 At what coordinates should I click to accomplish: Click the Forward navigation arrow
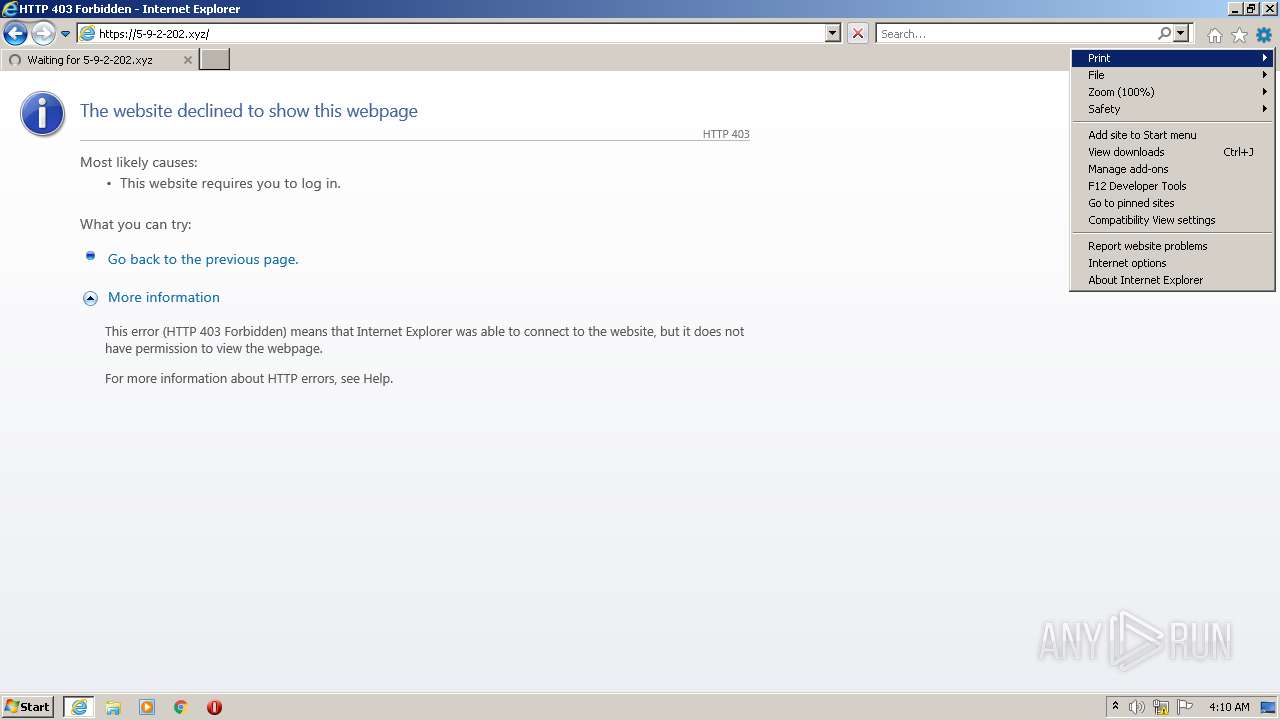42,34
